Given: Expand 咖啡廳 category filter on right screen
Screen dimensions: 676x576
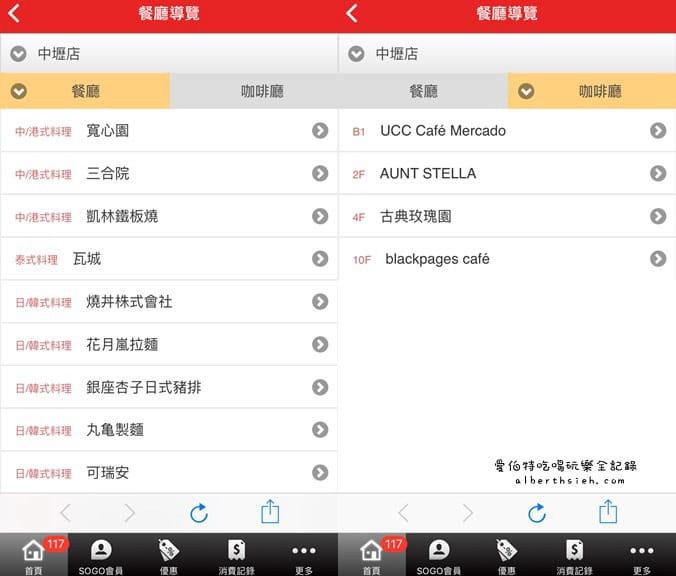Looking at the screenshot, I should pos(592,91).
